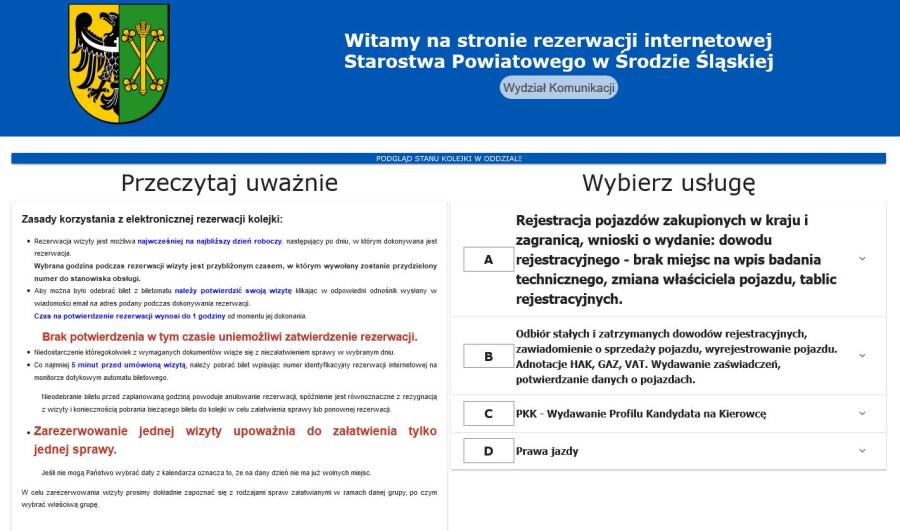This screenshot has height=531, width=900.
Task: Click the county coat of arms logo
Action: pos(112,63)
